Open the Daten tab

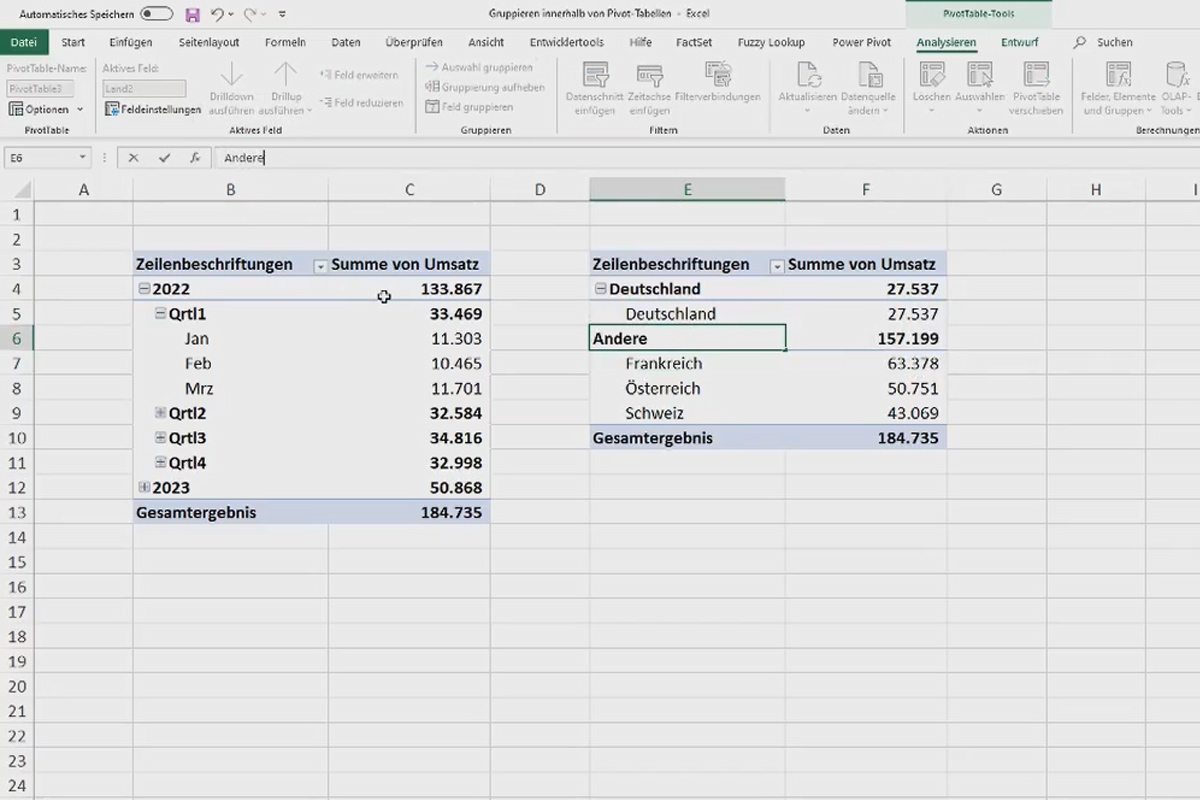345,42
